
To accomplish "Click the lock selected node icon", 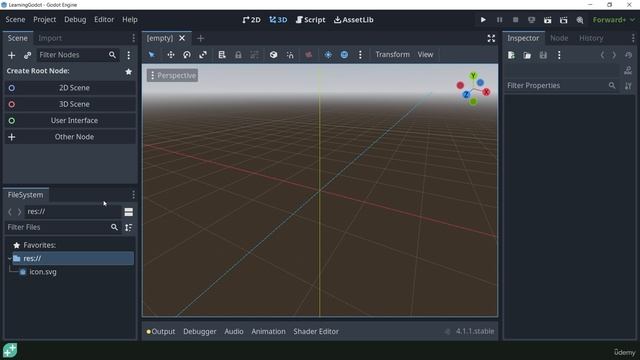I will click(x=238, y=55).
